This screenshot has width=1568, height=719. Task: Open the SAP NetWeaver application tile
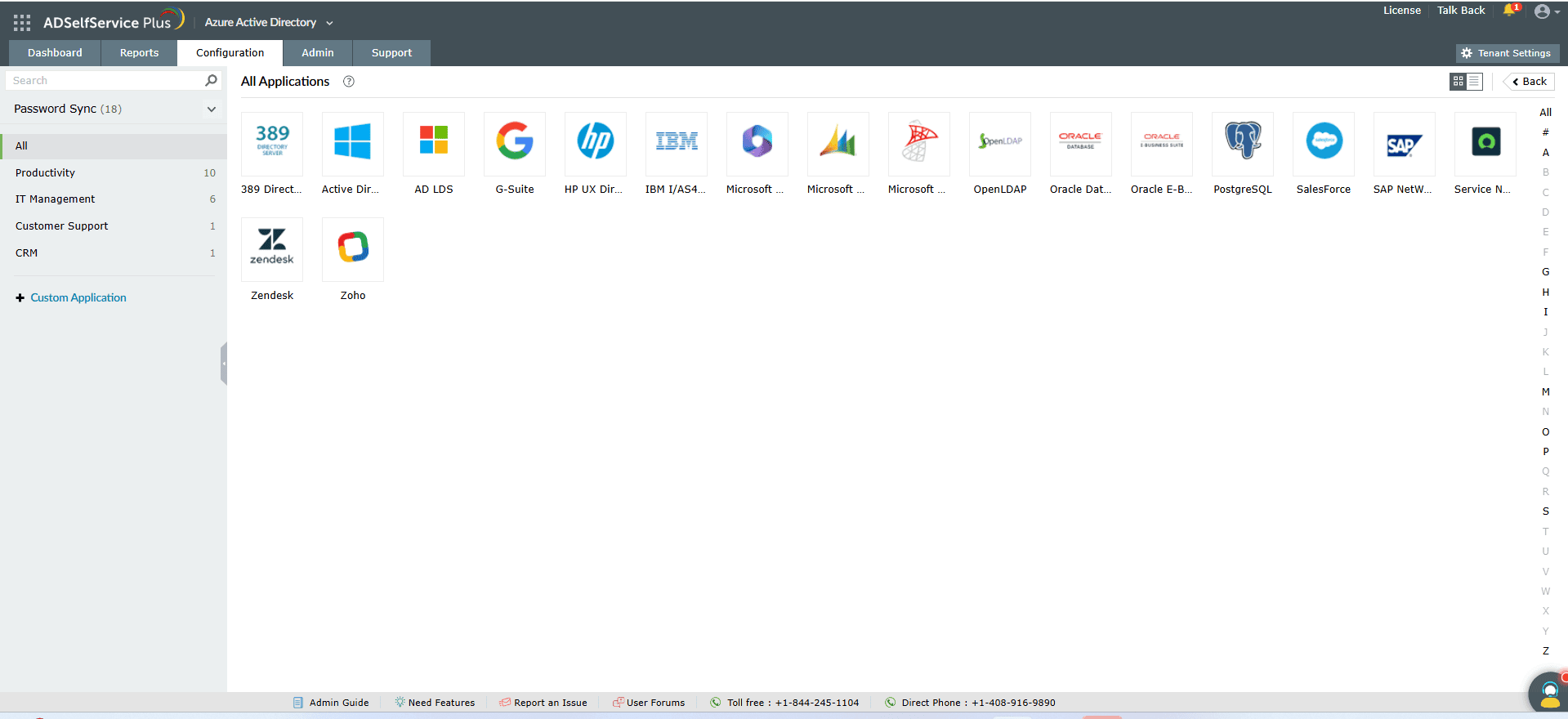[1405, 145]
